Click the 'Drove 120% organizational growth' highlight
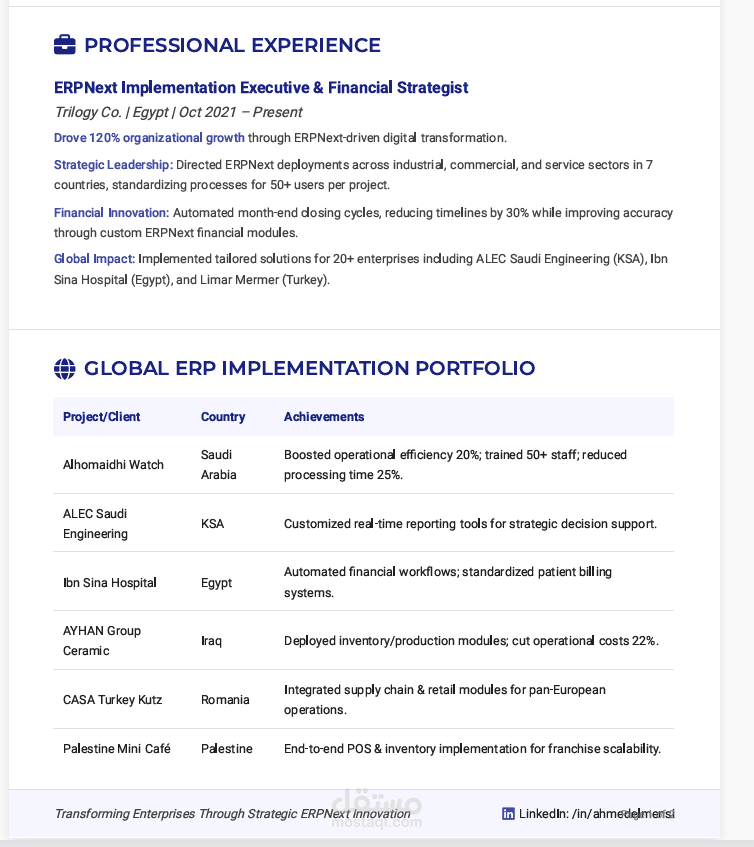 (149, 138)
